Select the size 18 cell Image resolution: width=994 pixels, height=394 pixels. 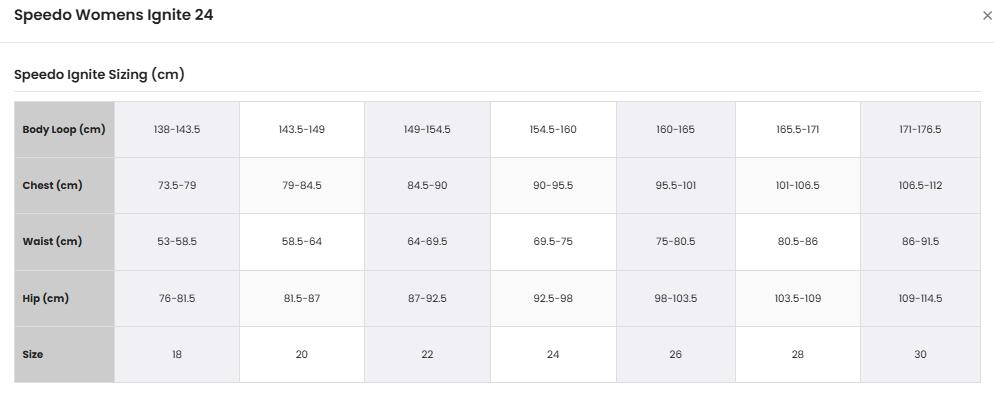(177, 355)
